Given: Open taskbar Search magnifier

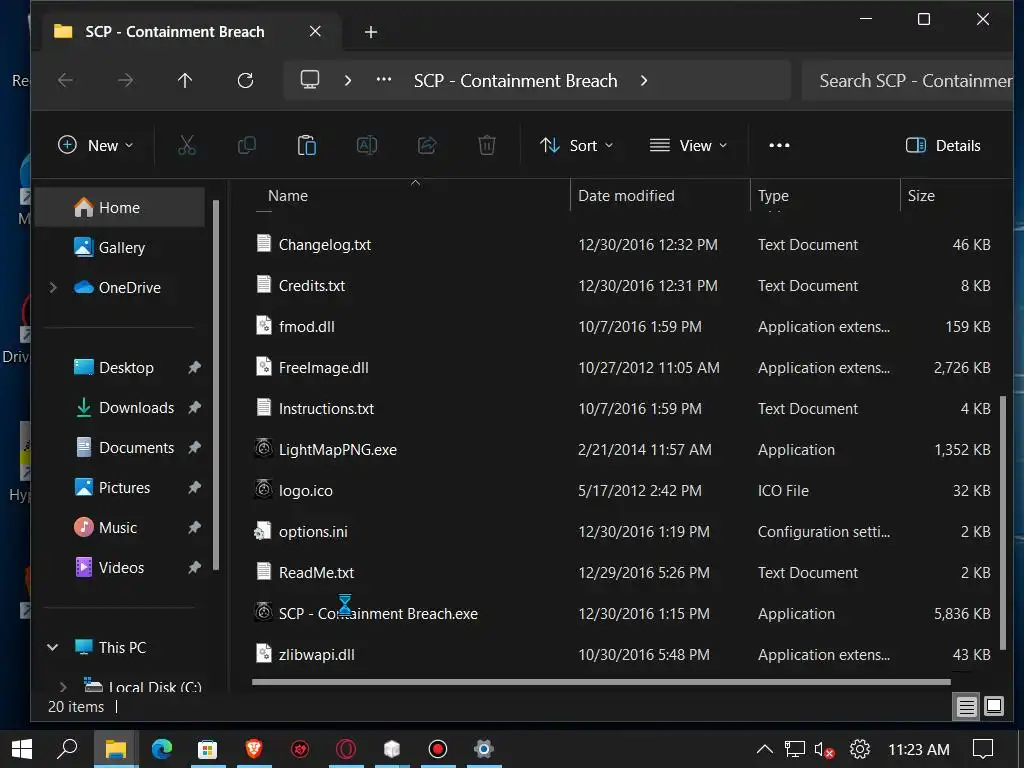Looking at the screenshot, I should (x=67, y=748).
